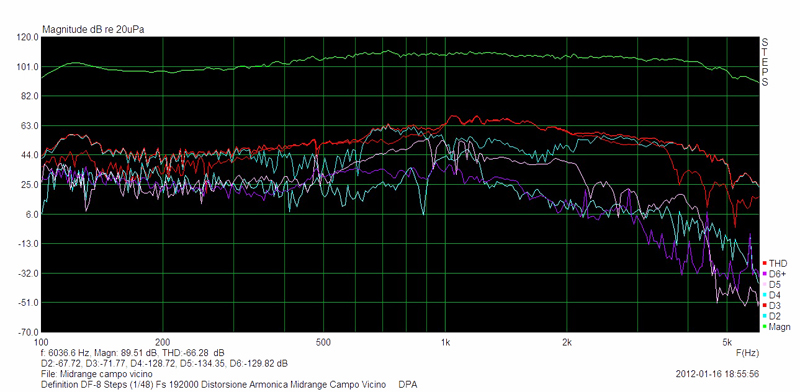Click the vertical STEPS label
The height and width of the screenshot is (392, 800).
pos(764,62)
